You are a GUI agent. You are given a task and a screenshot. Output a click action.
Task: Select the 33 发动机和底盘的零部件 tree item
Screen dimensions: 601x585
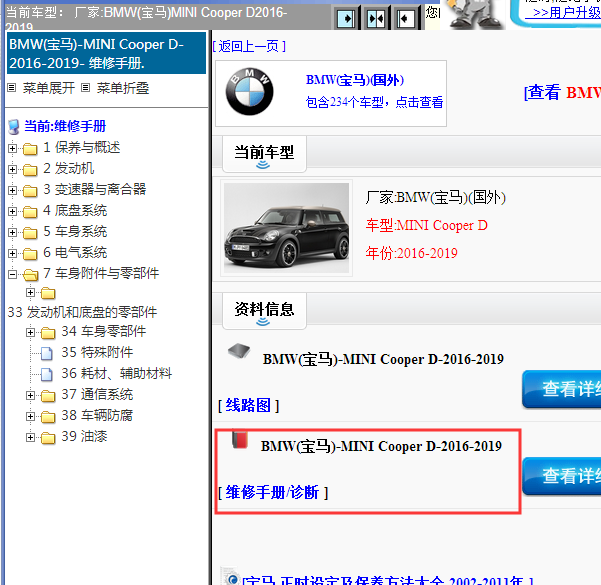coord(82,312)
